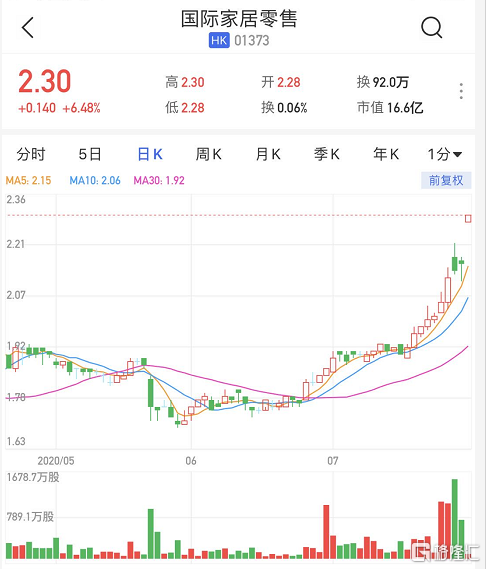Tap the 开 2.28 open price
Screen dimensions: 486x569
point(281,82)
